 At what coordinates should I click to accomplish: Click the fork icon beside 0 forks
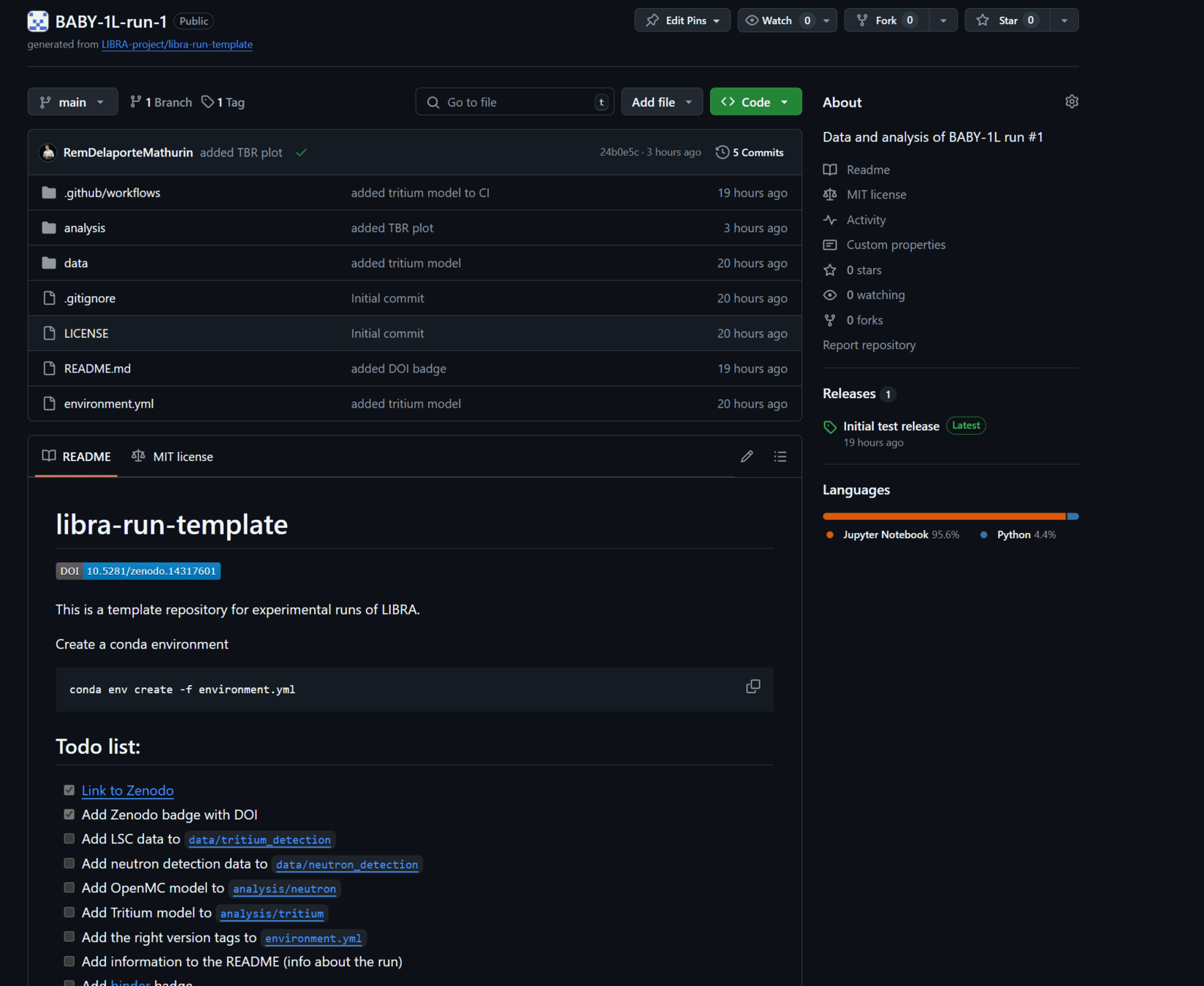point(830,320)
